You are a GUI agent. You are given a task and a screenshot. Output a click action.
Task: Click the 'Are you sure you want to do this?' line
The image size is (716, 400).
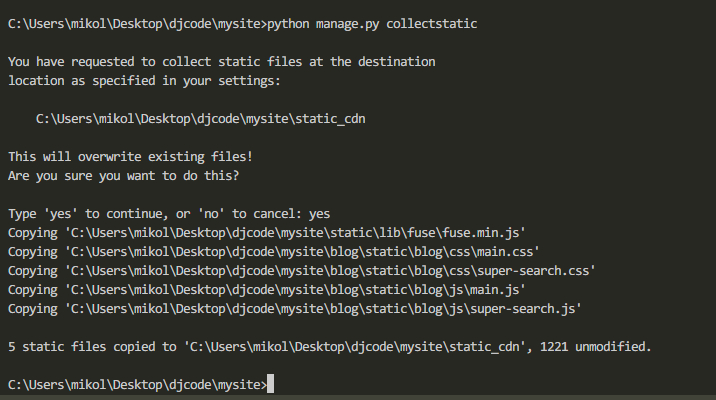123,176
